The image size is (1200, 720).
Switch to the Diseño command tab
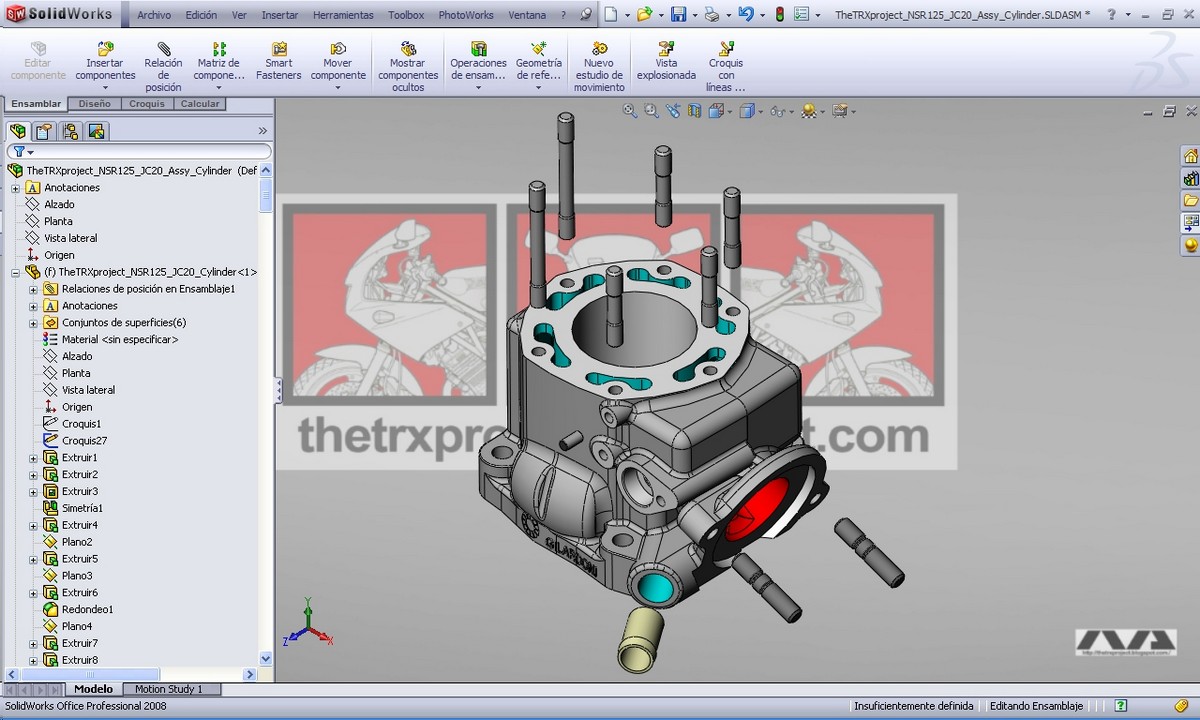95,104
